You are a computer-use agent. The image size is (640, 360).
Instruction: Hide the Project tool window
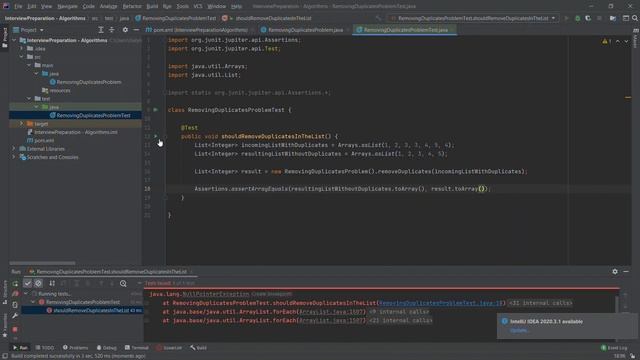click(136, 30)
